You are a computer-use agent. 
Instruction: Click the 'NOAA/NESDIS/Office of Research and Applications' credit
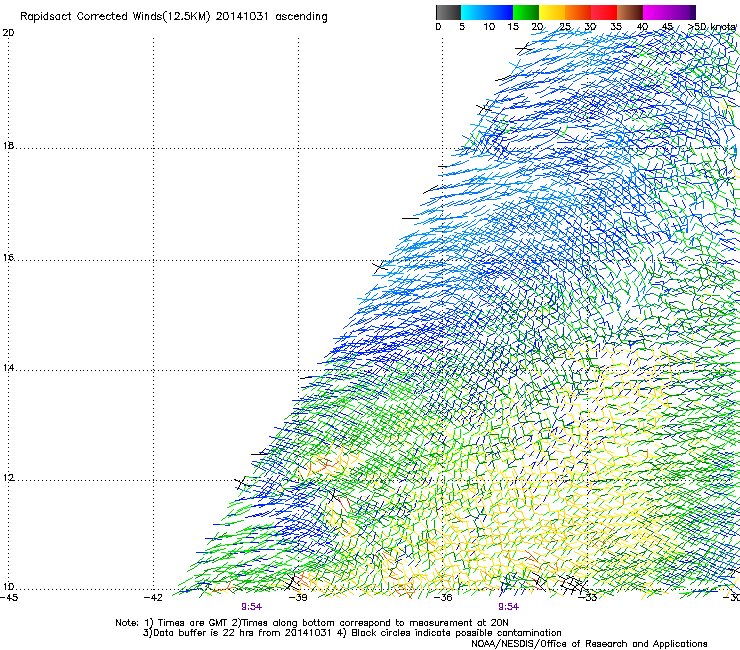pos(589,644)
